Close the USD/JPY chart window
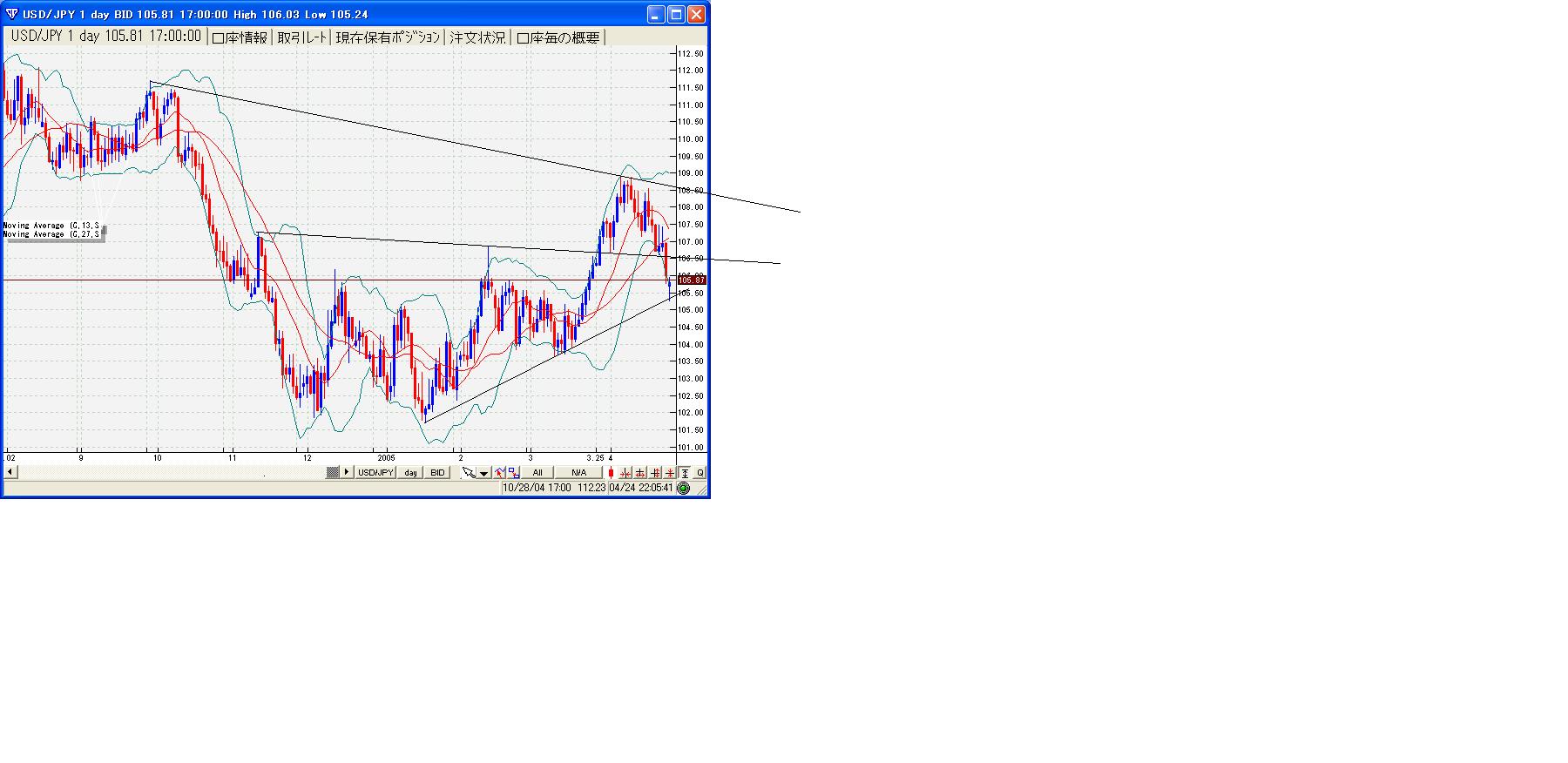The image size is (1568, 763). point(697,14)
